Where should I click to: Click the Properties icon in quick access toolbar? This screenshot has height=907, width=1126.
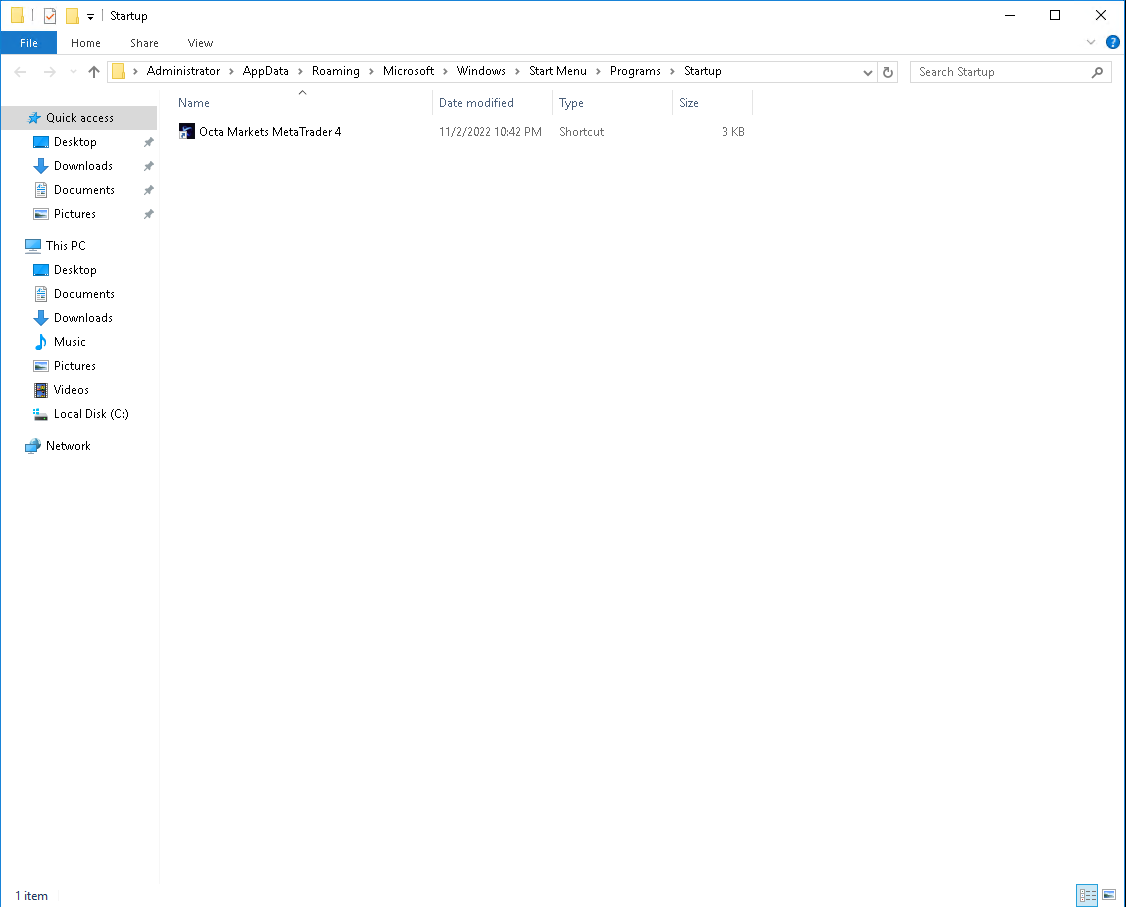[x=50, y=16]
